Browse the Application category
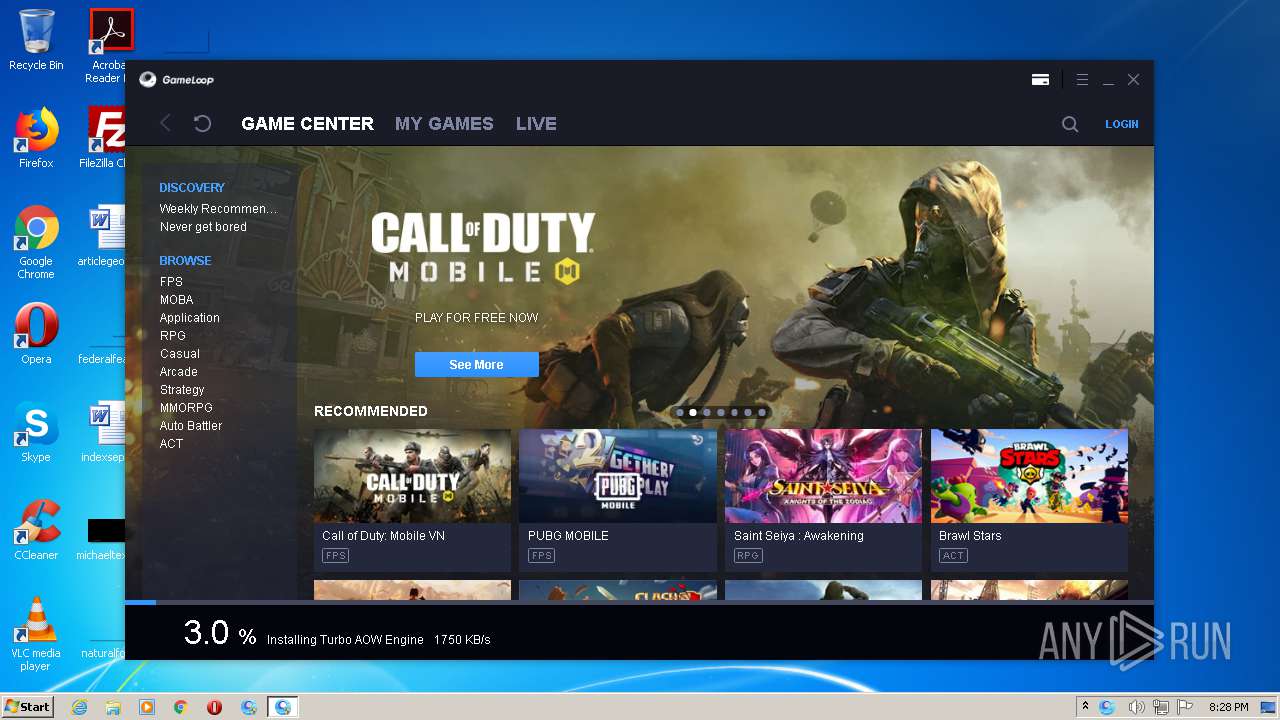 pyautogui.click(x=189, y=318)
